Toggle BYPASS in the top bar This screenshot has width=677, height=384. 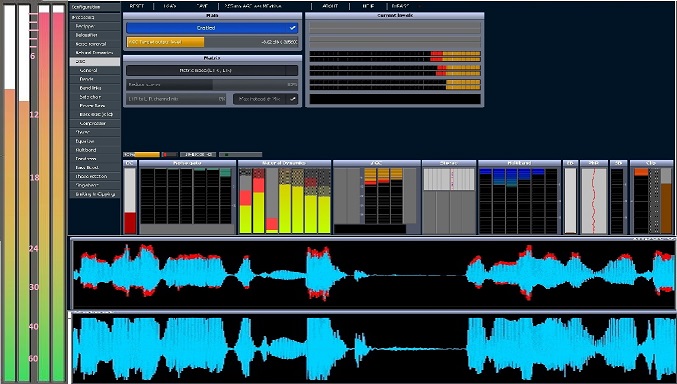pos(400,6)
